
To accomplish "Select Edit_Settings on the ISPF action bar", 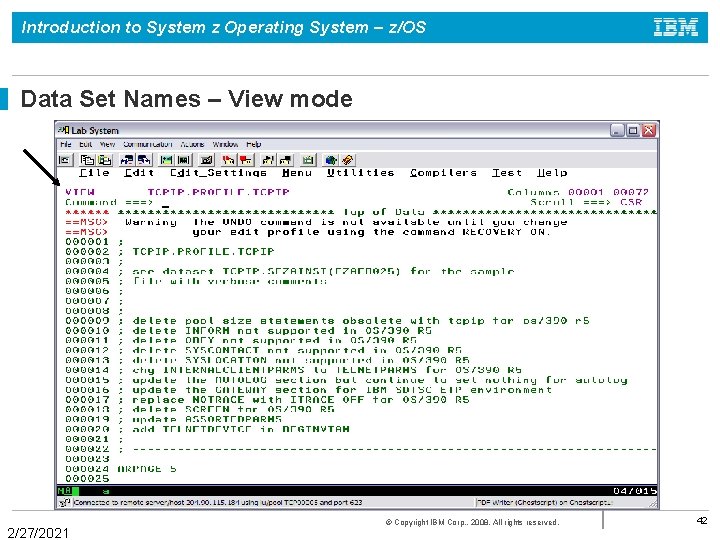I will coord(218,173).
